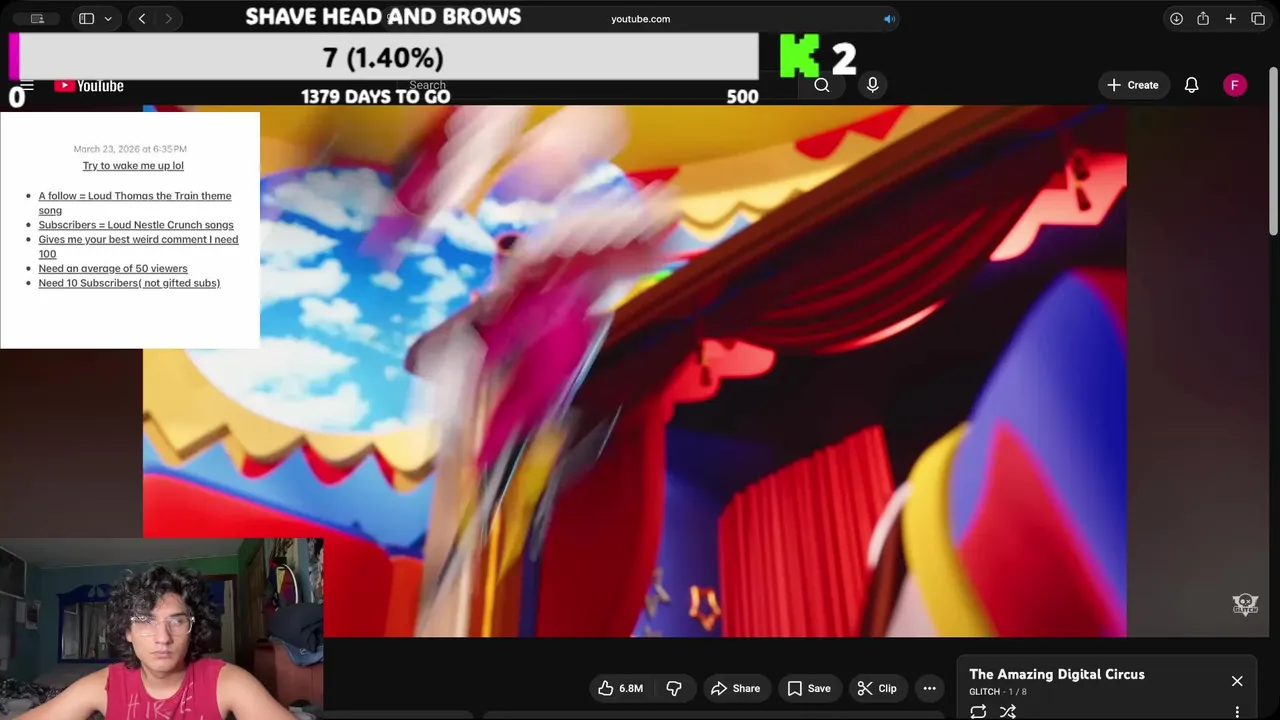Click "Need an average of 50 viewers" line
1280x720 pixels.
click(113, 268)
